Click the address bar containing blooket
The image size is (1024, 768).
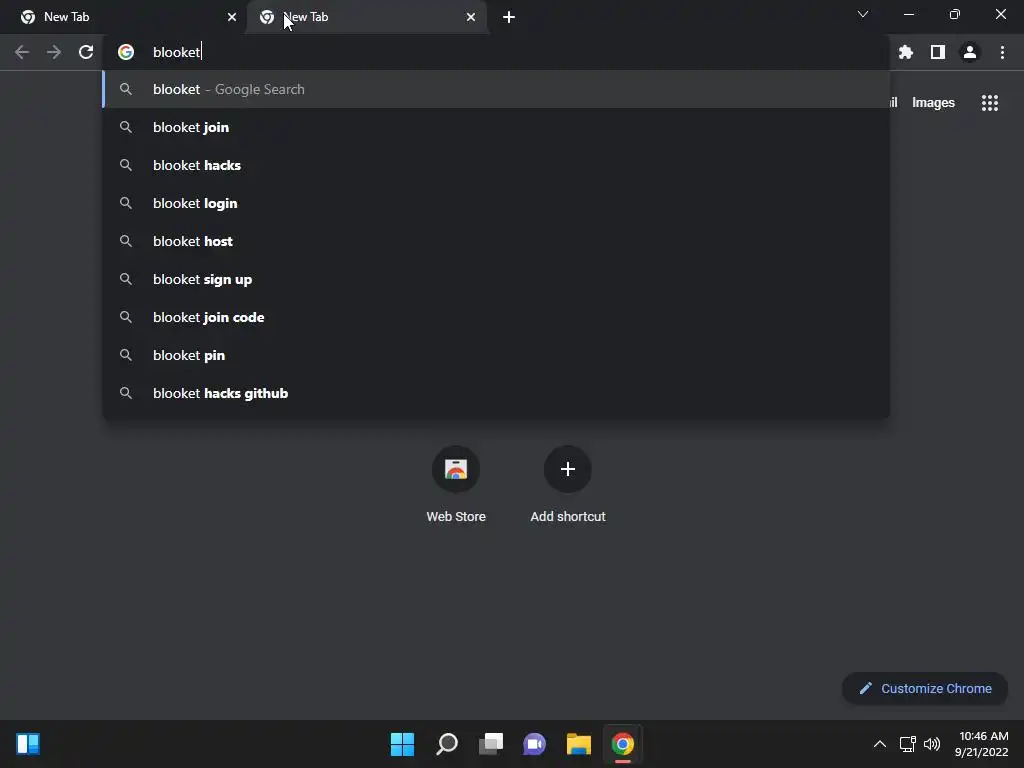pos(496,52)
